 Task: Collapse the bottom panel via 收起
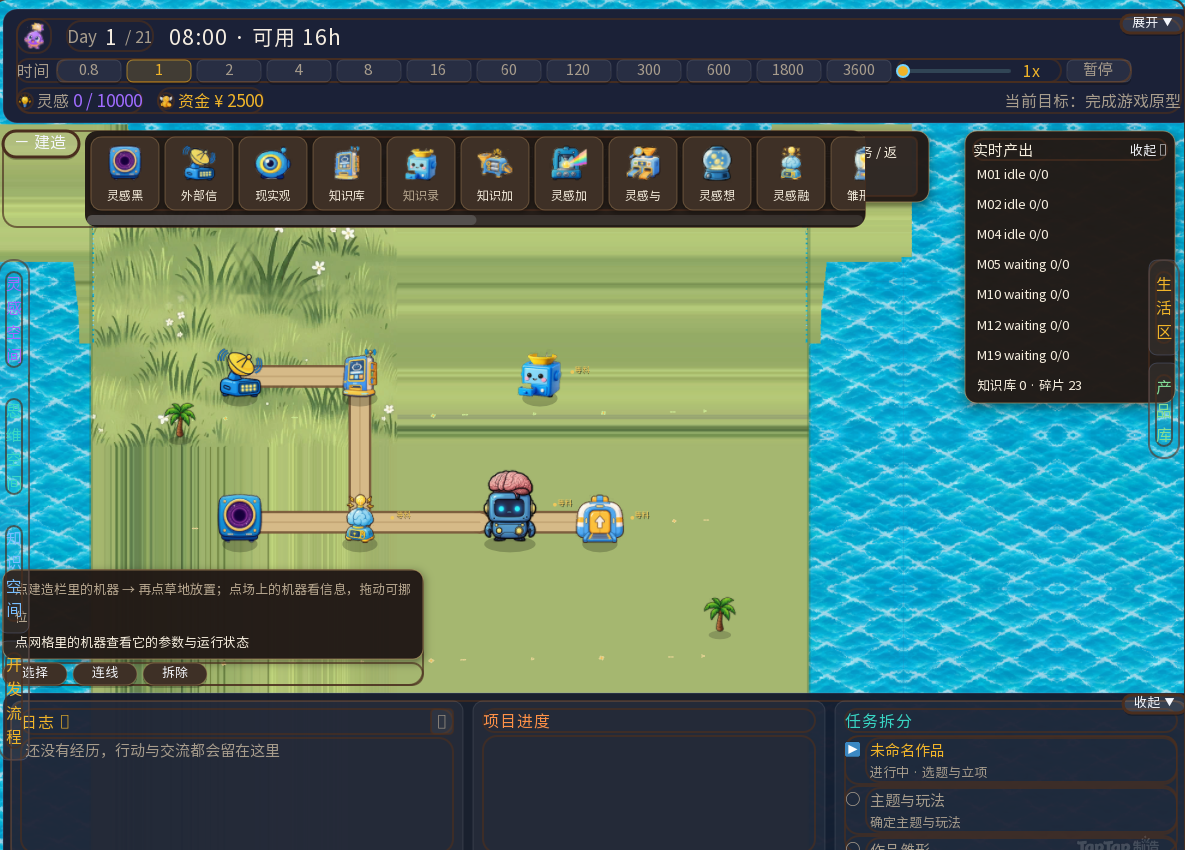click(1153, 702)
